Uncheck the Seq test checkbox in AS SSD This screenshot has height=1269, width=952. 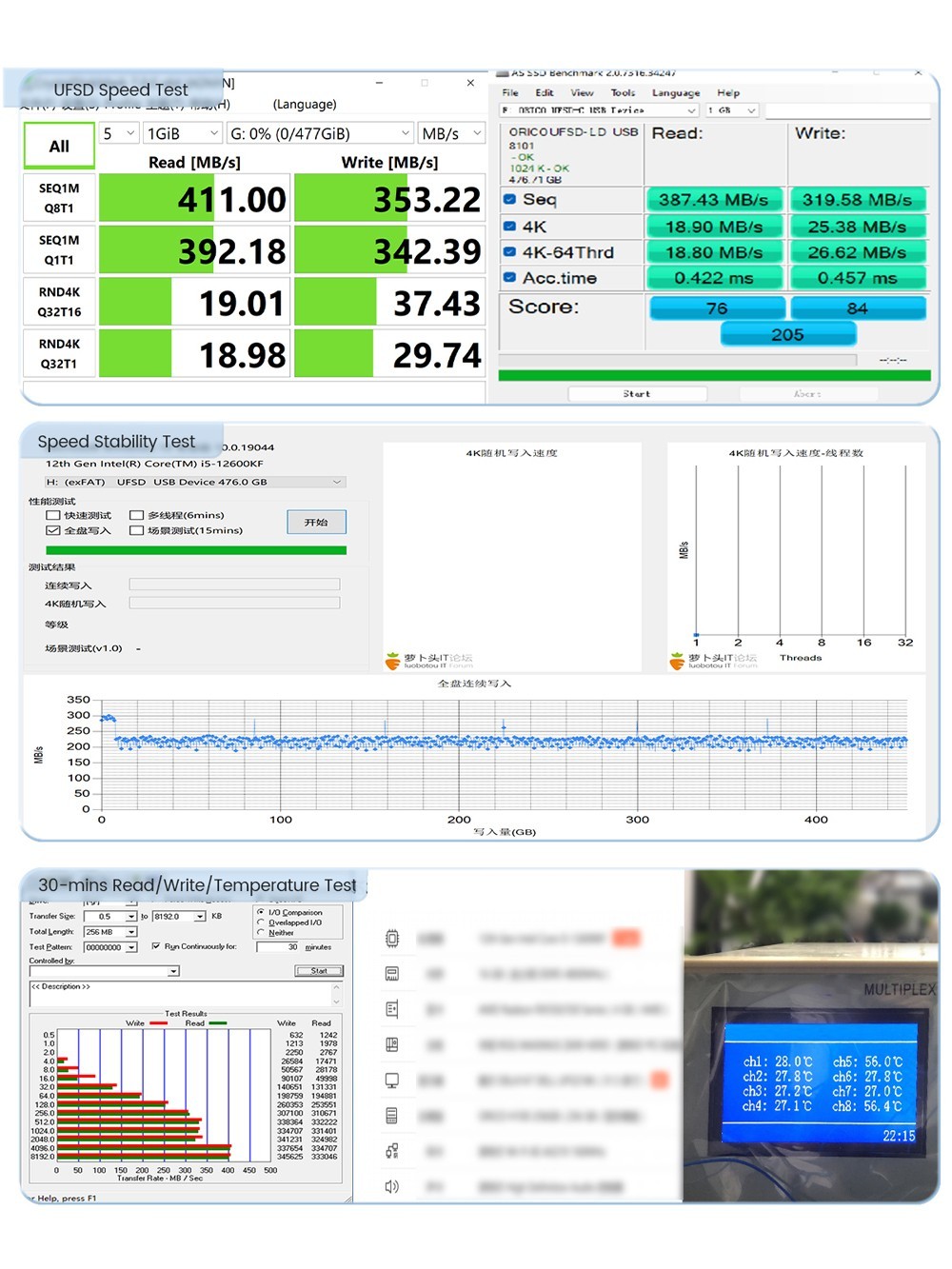point(509,199)
